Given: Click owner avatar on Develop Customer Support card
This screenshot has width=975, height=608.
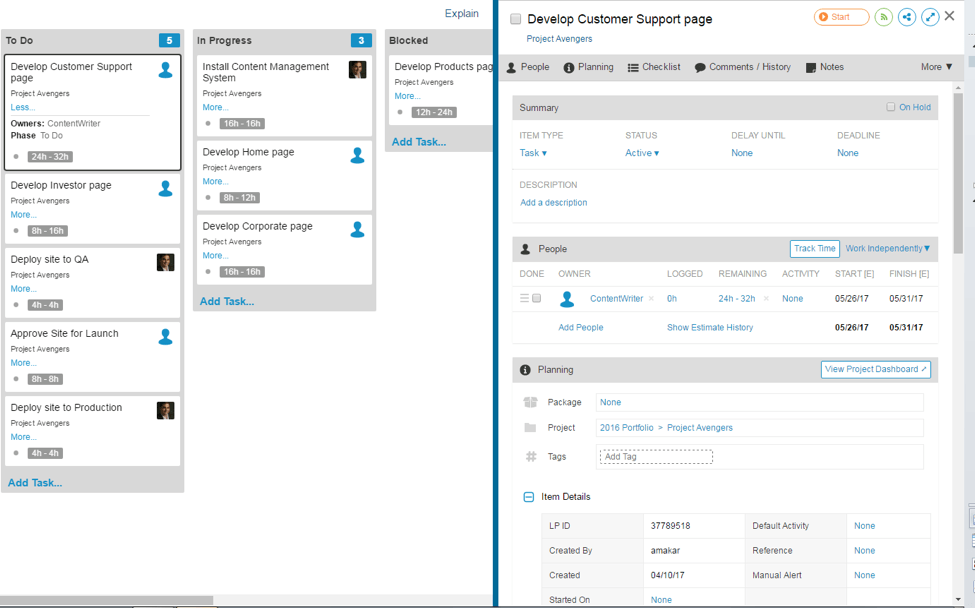Looking at the screenshot, I should (165, 70).
